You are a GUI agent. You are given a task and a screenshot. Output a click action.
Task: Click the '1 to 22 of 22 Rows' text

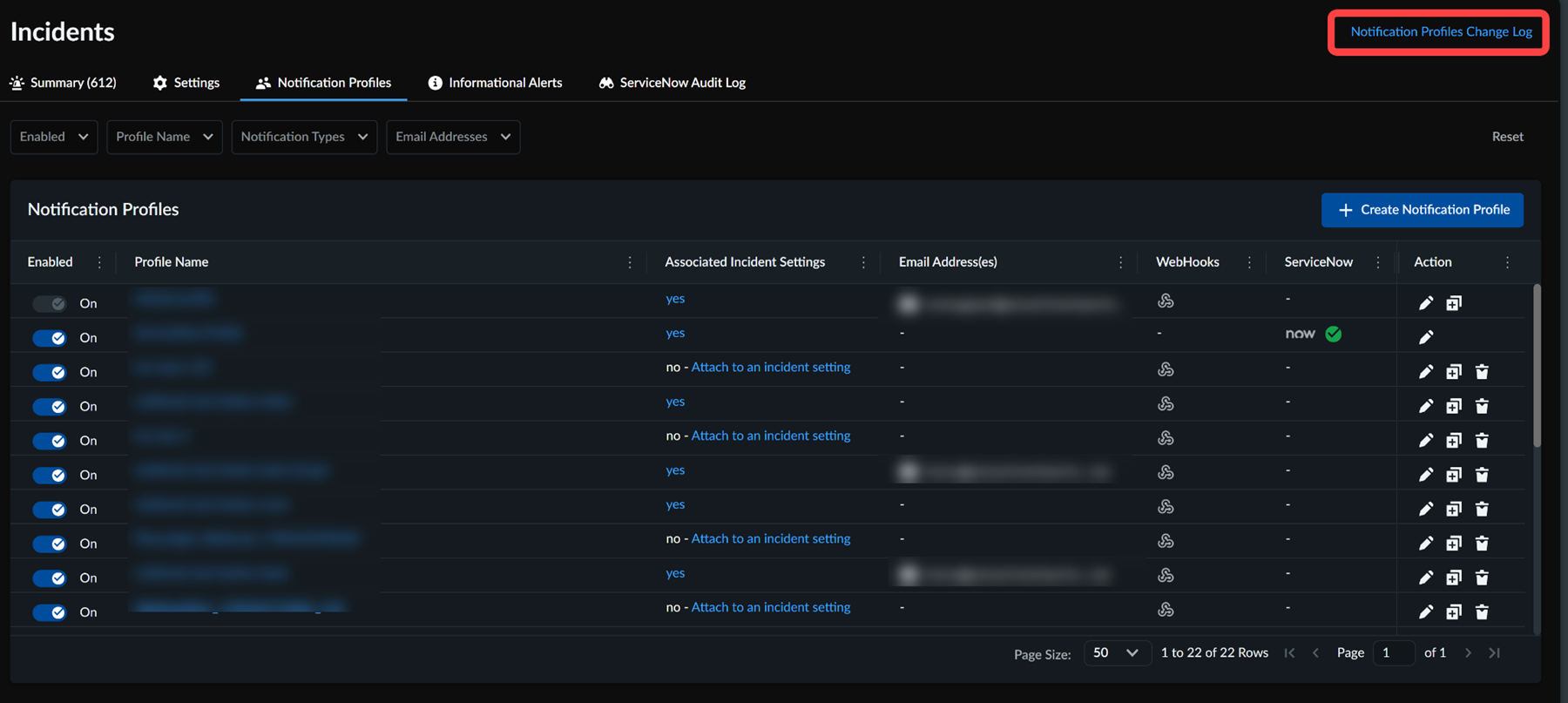pyautogui.click(x=1214, y=652)
